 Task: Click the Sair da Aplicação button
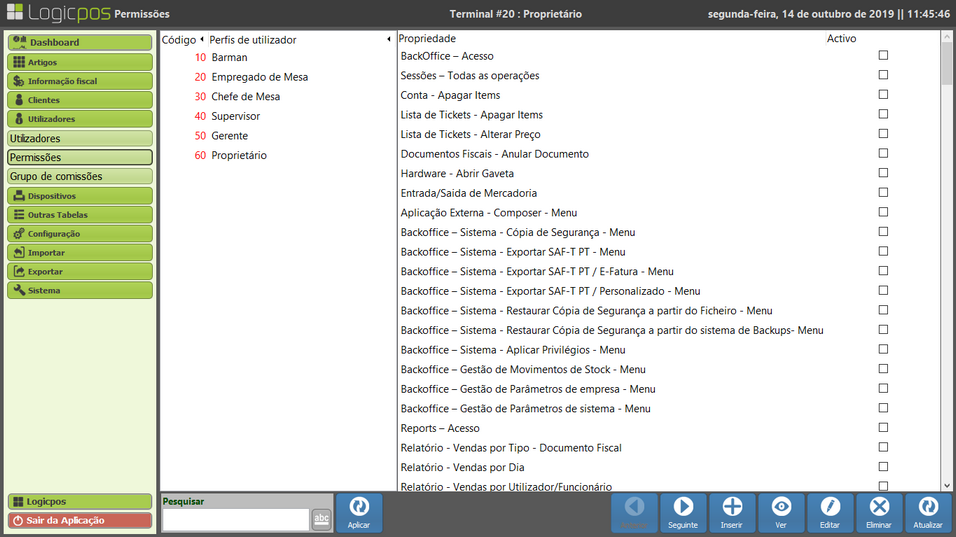[80, 520]
